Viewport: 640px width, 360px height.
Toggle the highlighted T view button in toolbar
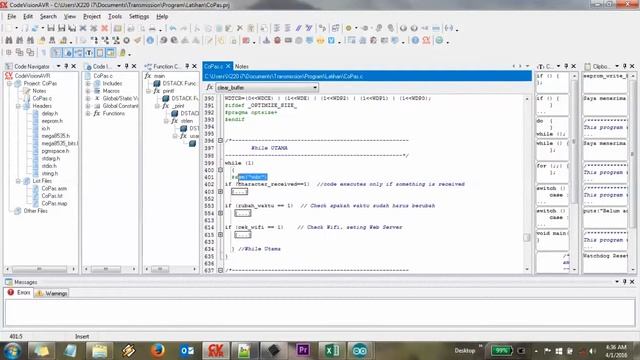pos(89,53)
